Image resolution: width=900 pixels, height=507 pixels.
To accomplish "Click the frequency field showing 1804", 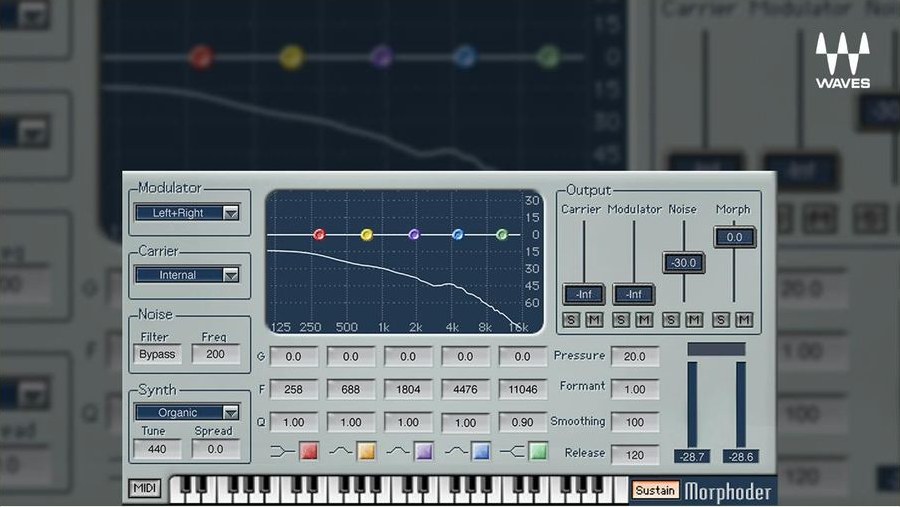I will point(408,389).
